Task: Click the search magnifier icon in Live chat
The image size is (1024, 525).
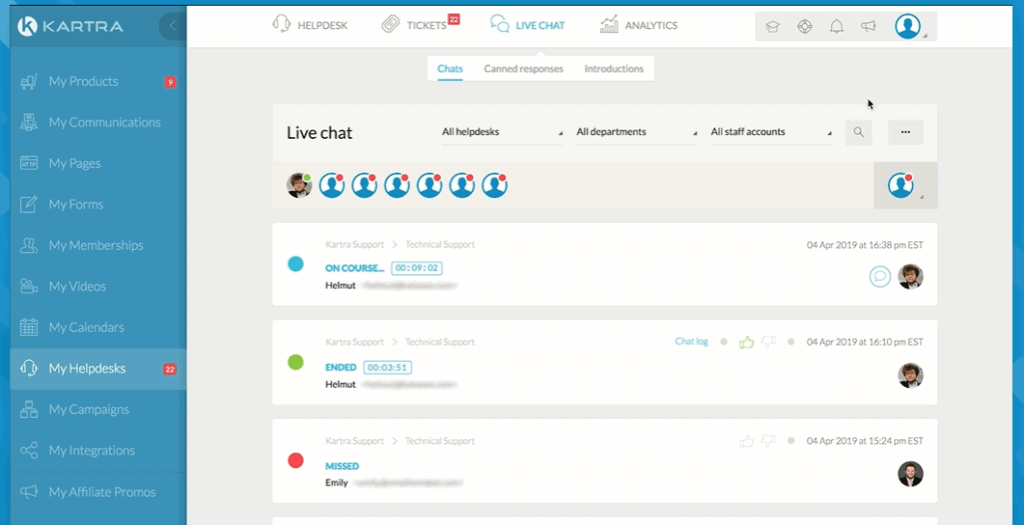Action: tap(858, 132)
